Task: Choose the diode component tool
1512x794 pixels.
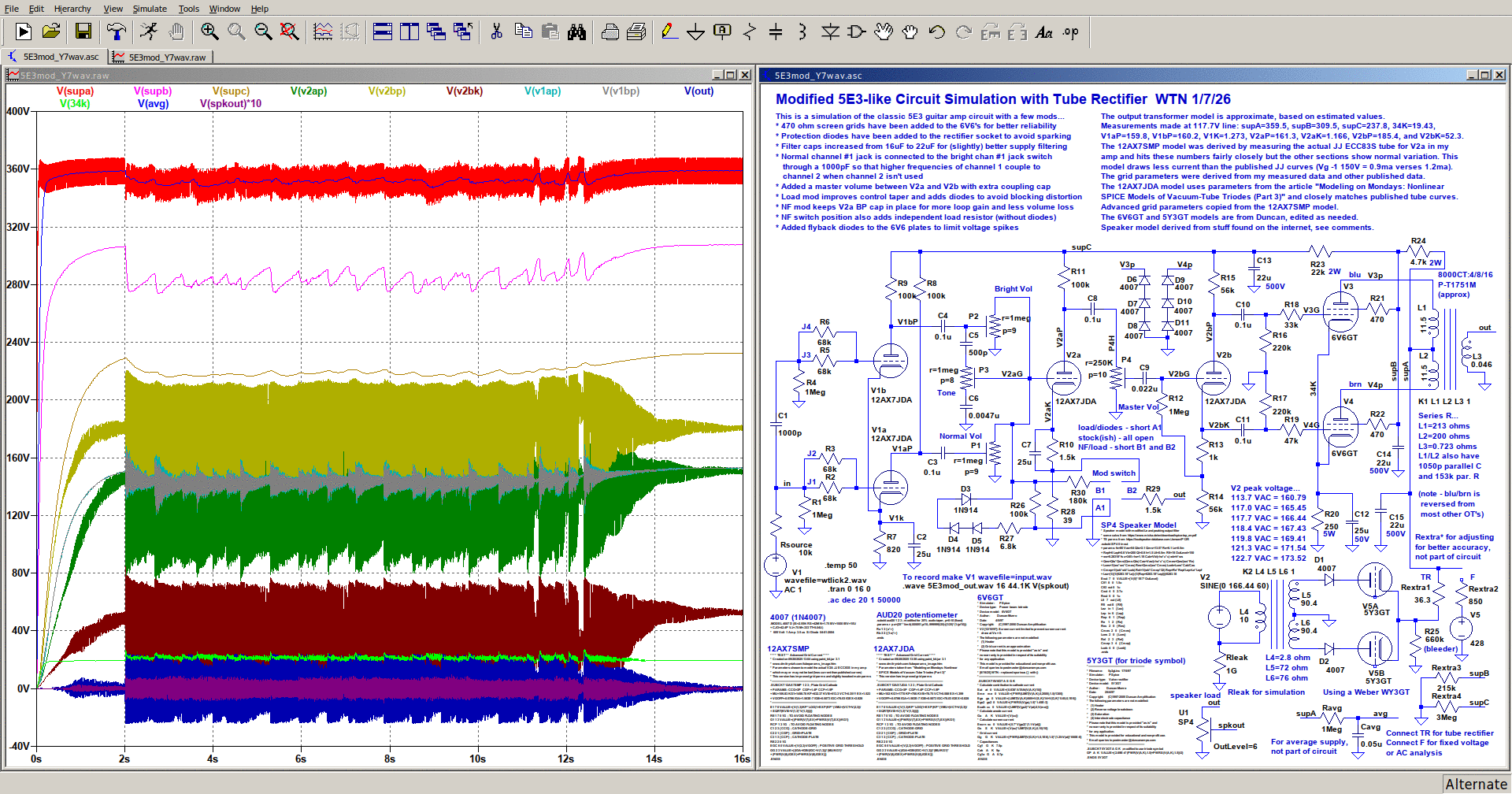Action: 830,32
